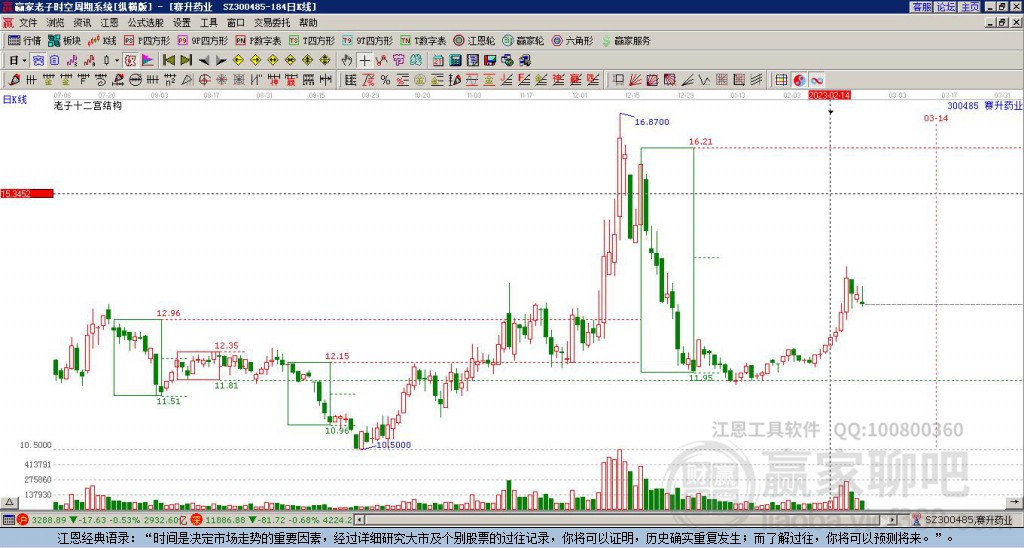Viewport: 1024px width, 548px height.
Task: Open the 文件 menu
Action: [x=29, y=23]
